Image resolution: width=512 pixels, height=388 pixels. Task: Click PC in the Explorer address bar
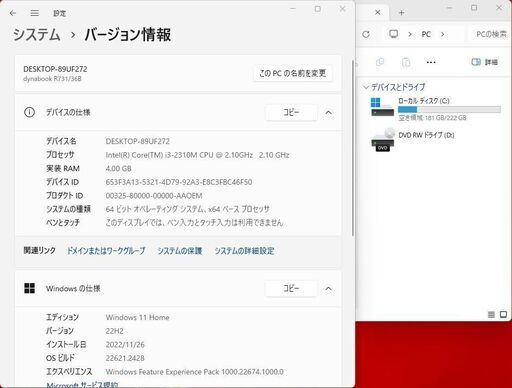coord(426,34)
